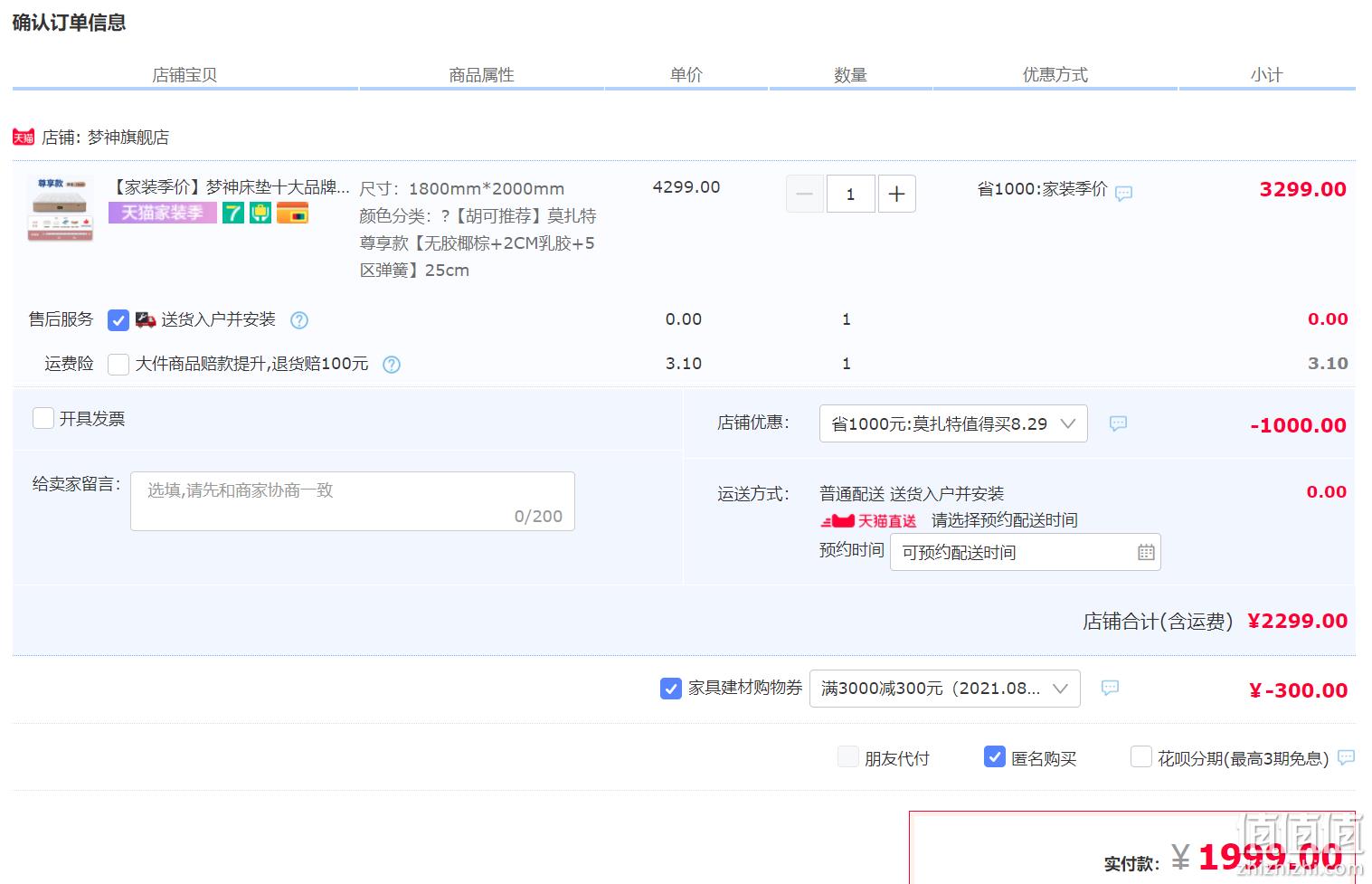The width and height of the screenshot is (1372, 884).
Task: Check the 朋友代付 checkbox
Action: point(848,757)
